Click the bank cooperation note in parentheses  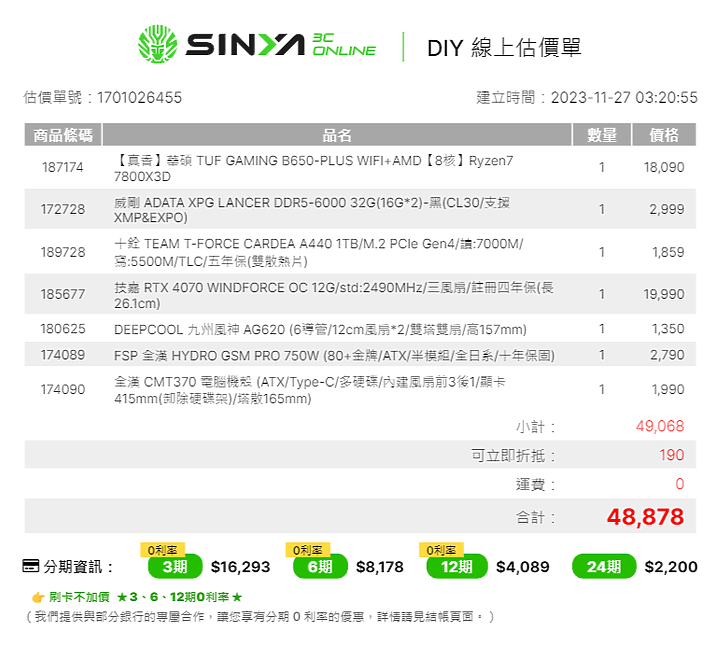(259, 616)
